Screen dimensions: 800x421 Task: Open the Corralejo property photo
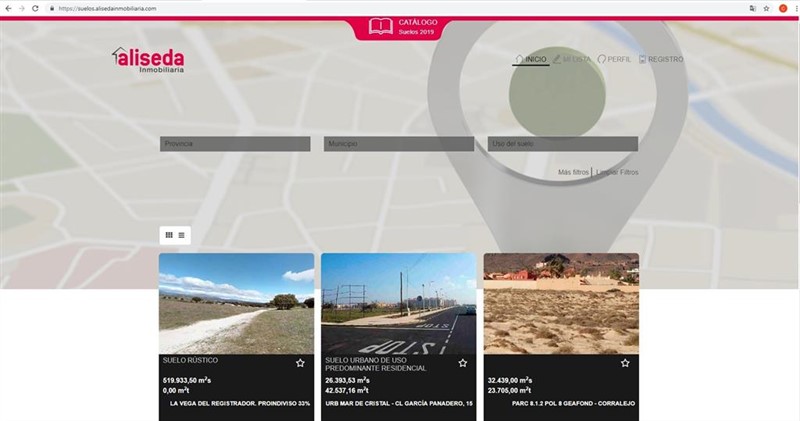click(561, 304)
